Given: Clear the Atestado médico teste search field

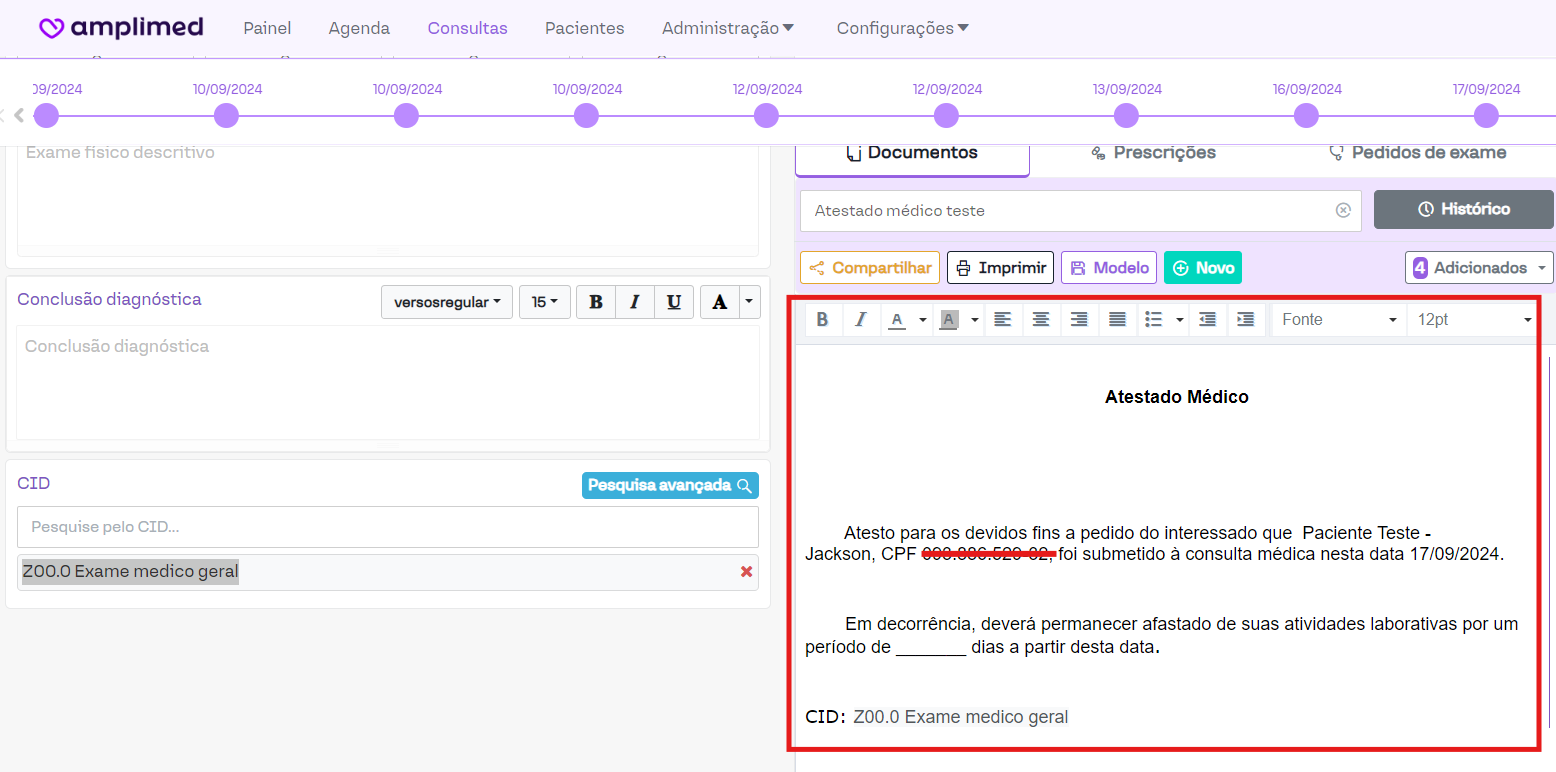Looking at the screenshot, I should 1343,211.
